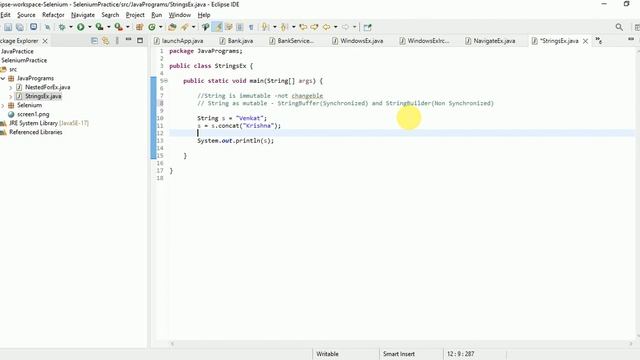The height and width of the screenshot is (360, 640).
Task: Click the Forward navigation arrow icon
Action: 345,27
